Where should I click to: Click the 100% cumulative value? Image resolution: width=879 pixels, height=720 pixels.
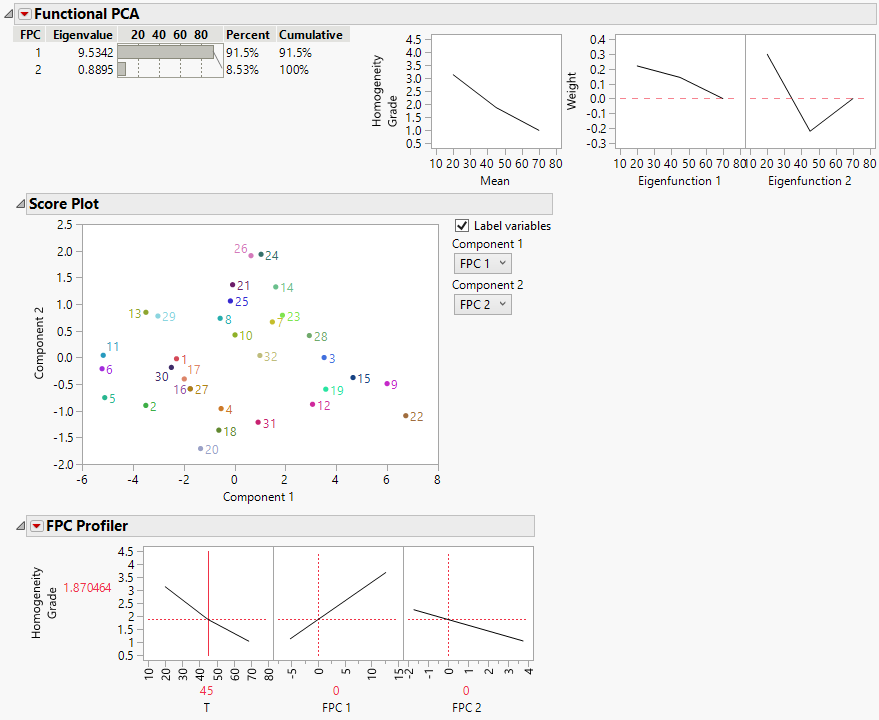coord(294,70)
